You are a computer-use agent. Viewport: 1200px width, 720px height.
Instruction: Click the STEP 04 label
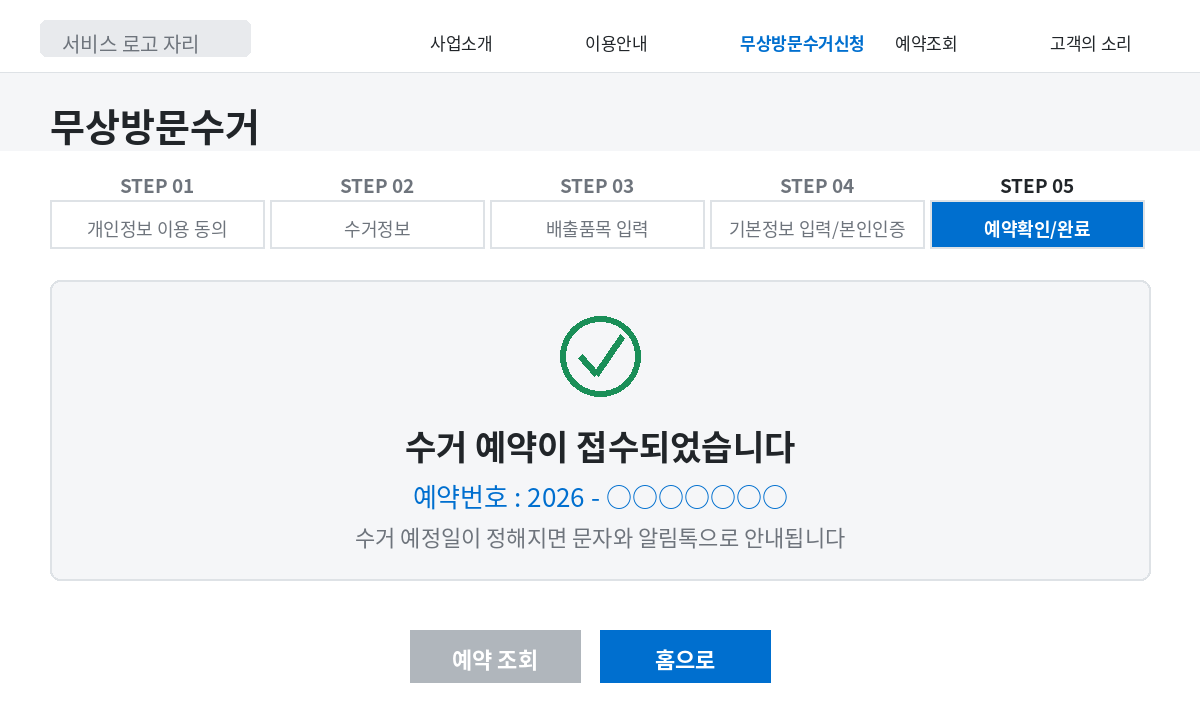[817, 186]
